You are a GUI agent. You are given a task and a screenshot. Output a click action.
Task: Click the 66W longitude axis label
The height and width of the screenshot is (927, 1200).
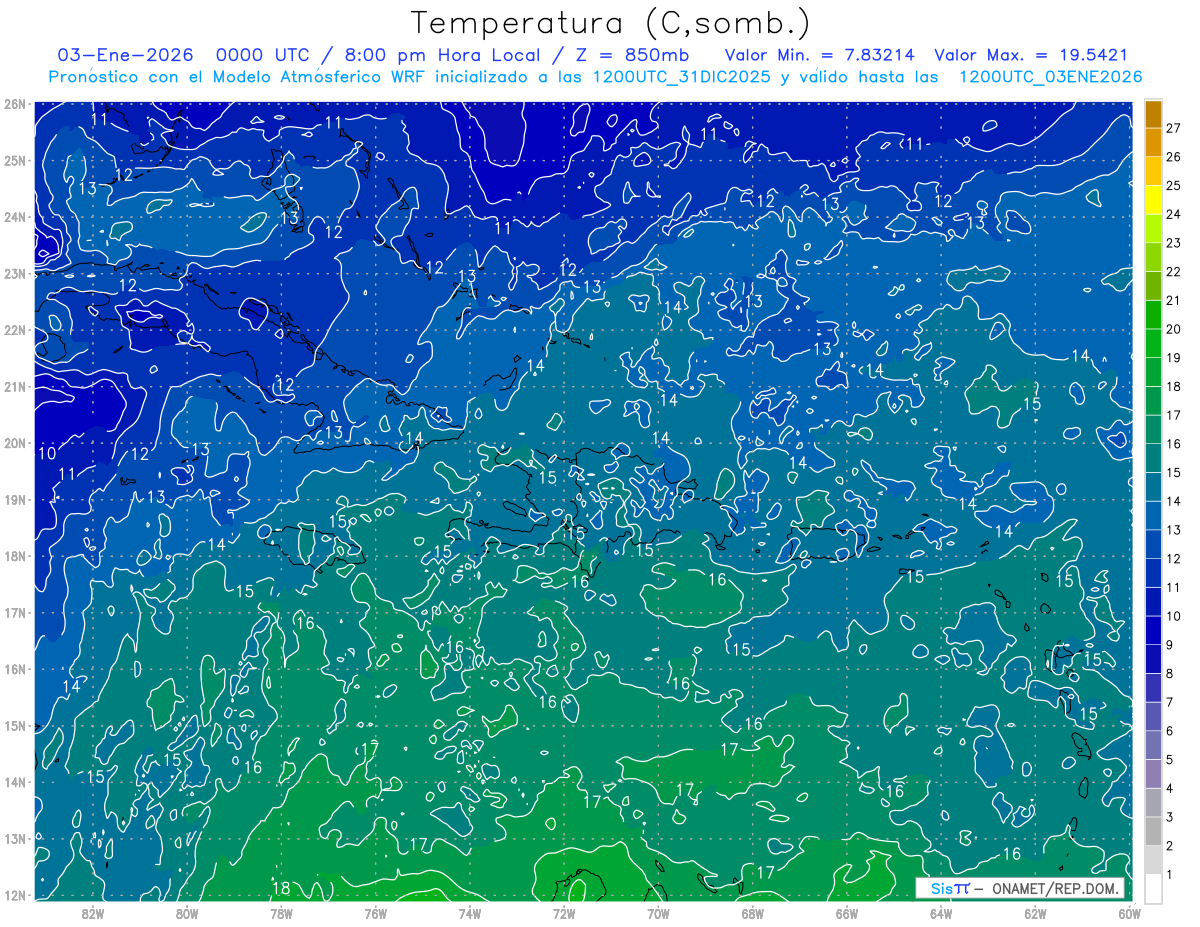(x=847, y=913)
